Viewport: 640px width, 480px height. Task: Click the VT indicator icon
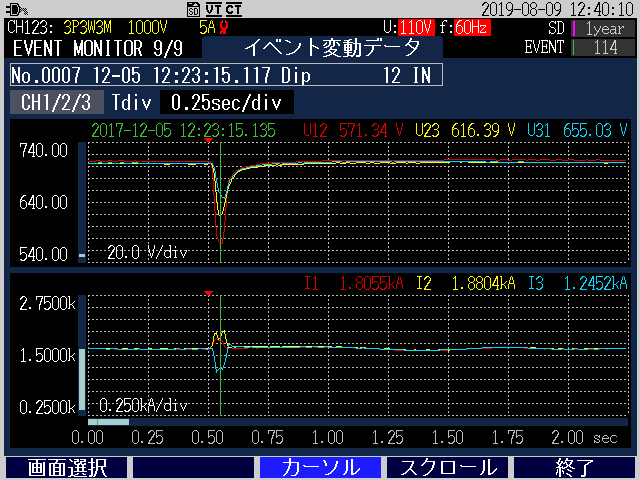tap(213, 9)
